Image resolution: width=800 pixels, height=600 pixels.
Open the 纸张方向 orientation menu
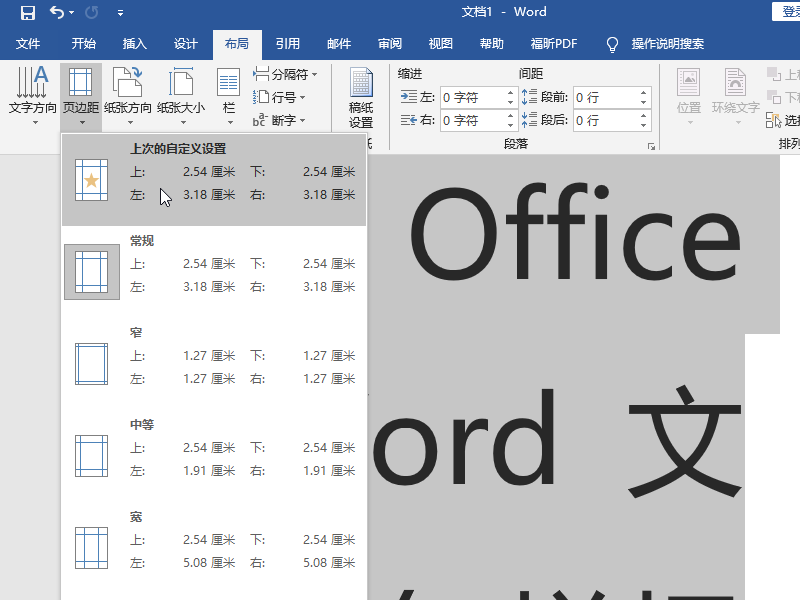(128, 96)
